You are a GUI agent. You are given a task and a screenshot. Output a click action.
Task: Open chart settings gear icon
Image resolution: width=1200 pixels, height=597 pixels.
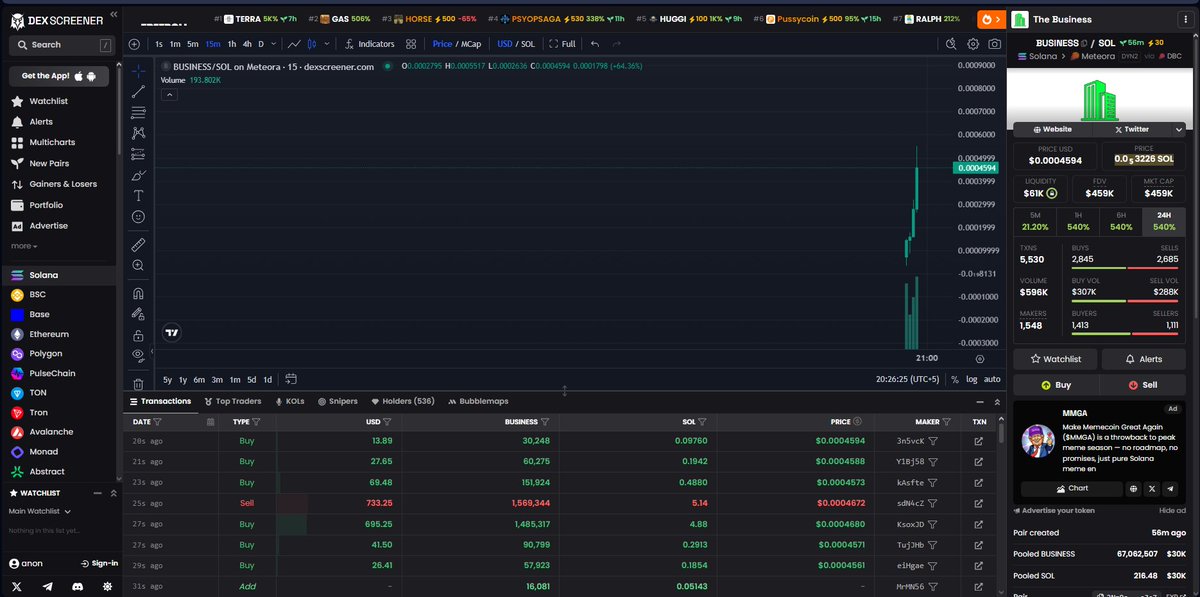pos(973,44)
